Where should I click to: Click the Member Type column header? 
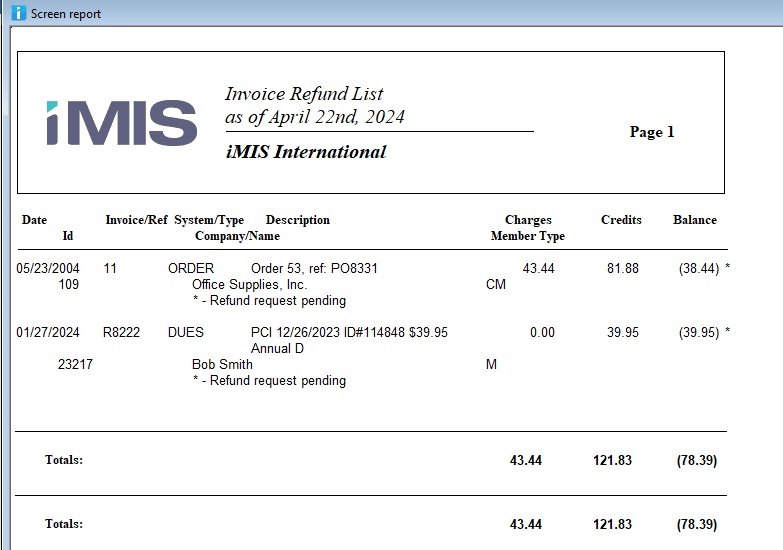tap(527, 236)
